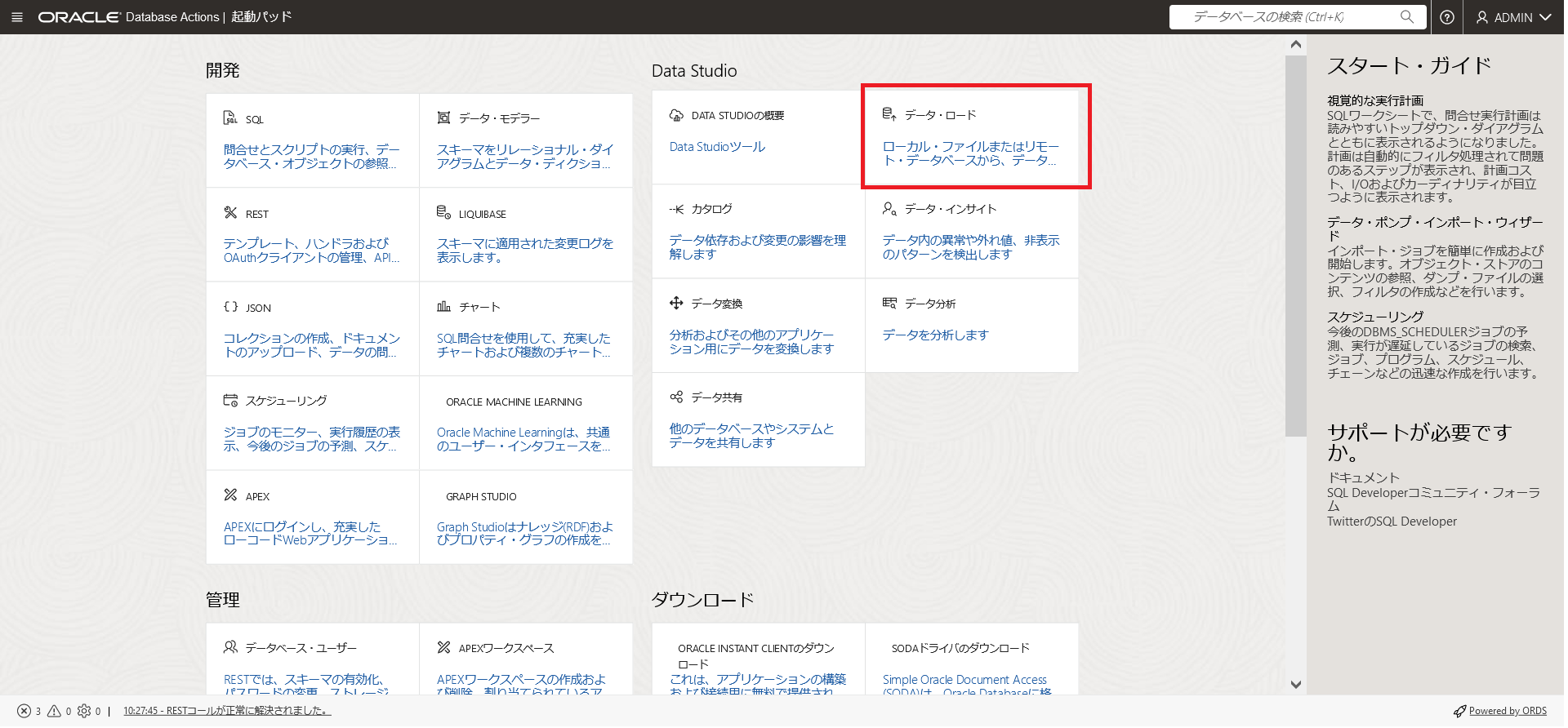Open the ドキュメント support link
1568x728 pixels.
point(1363,477)
